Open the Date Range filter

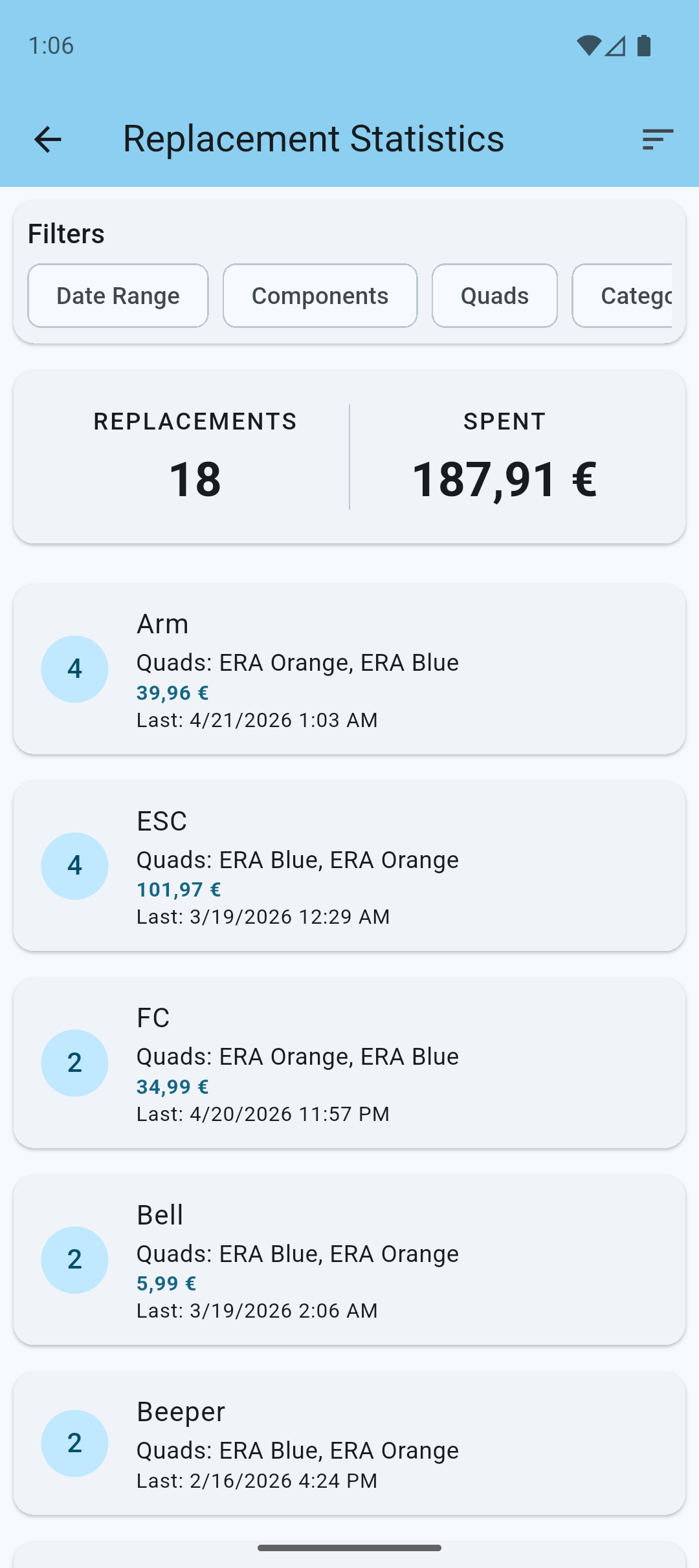117,296
